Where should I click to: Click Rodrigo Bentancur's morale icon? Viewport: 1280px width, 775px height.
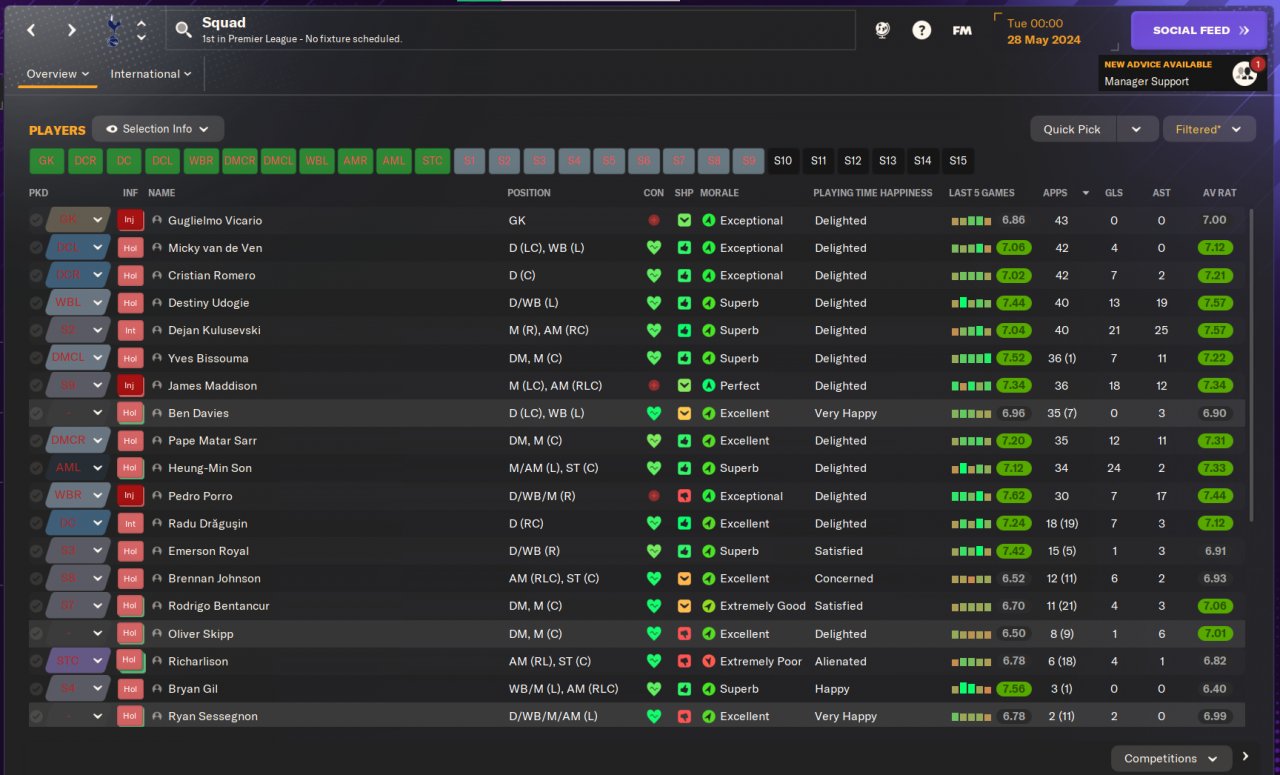click(709, 606)
